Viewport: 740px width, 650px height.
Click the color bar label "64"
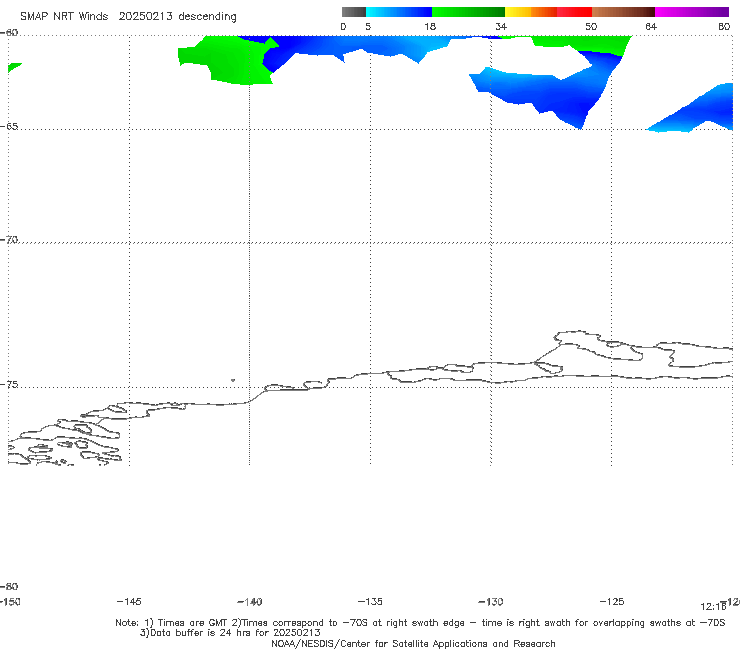[651, 26]
